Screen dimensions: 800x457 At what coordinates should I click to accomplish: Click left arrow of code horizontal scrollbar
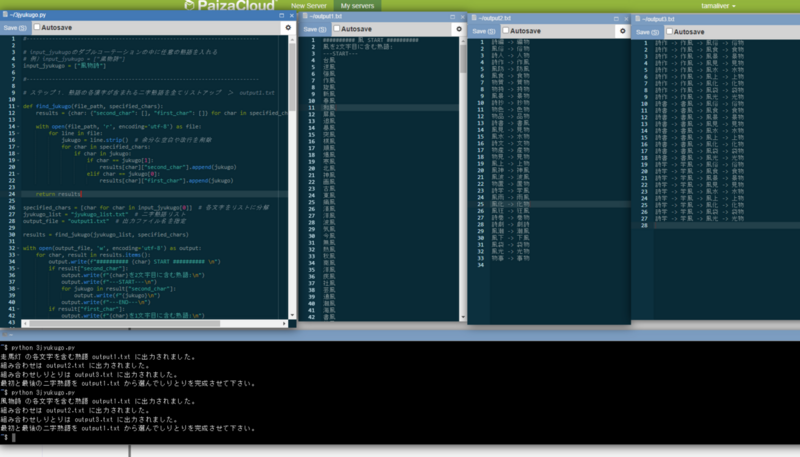25,323
